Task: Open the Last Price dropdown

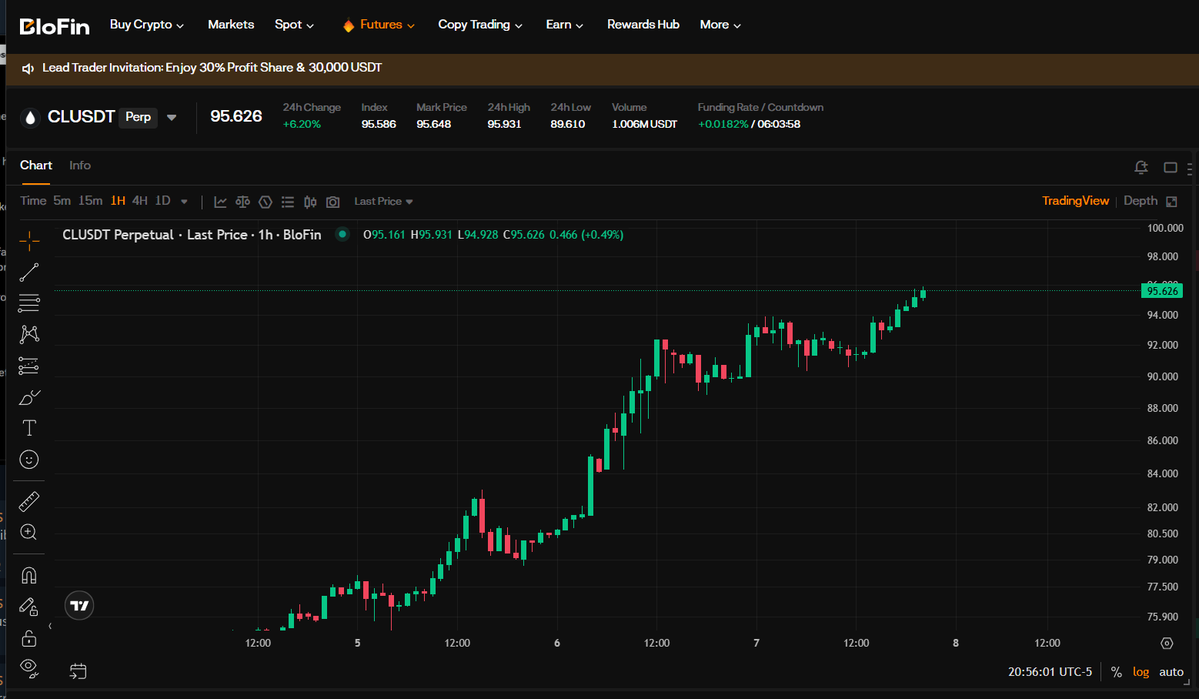Action: pyautogui.click(x=383, y=201)
